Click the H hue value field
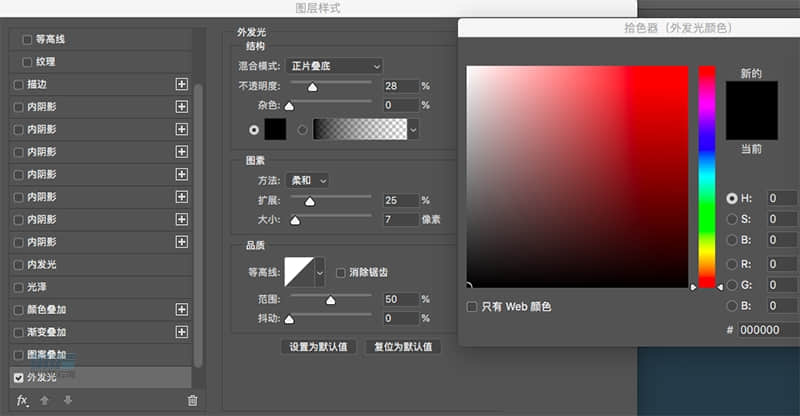This screenshot has height=416, width=800. click(783, 198)
